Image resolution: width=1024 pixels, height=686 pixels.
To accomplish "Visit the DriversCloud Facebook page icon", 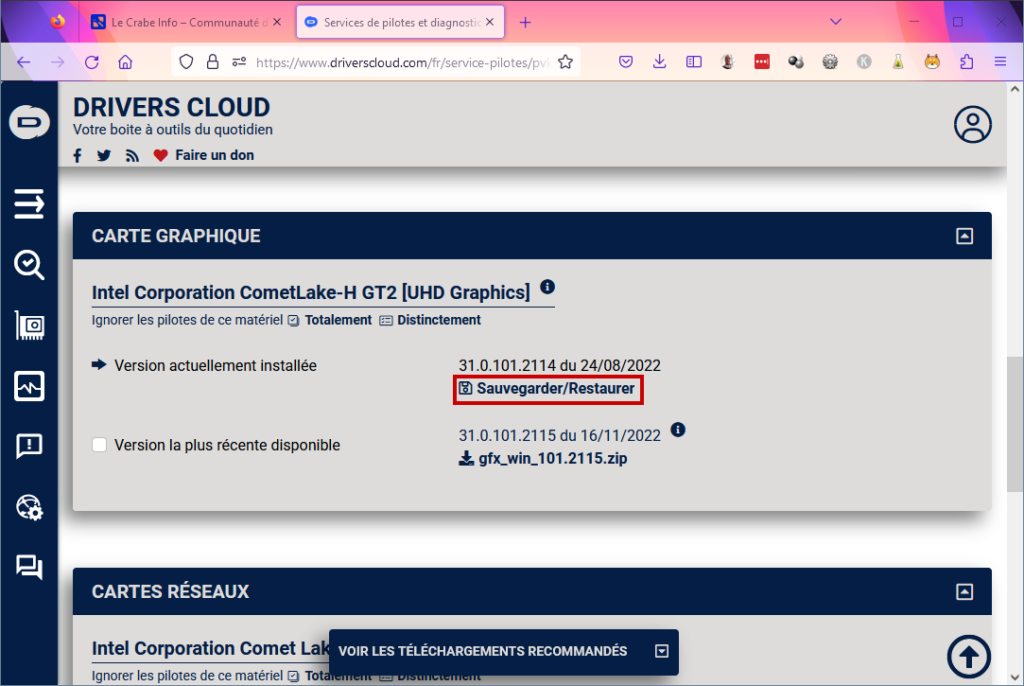I will coord(78,155).
